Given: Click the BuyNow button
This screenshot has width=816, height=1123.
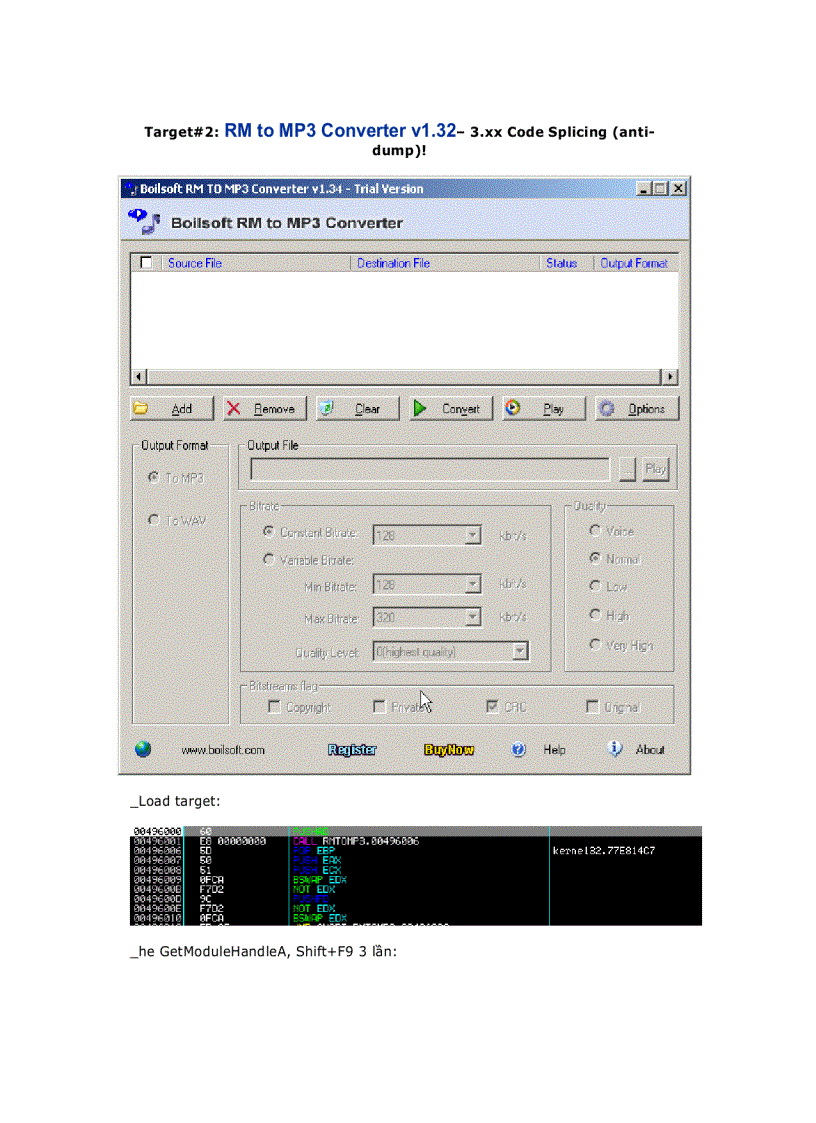Looking at the screenshot, I should (449, 749).
